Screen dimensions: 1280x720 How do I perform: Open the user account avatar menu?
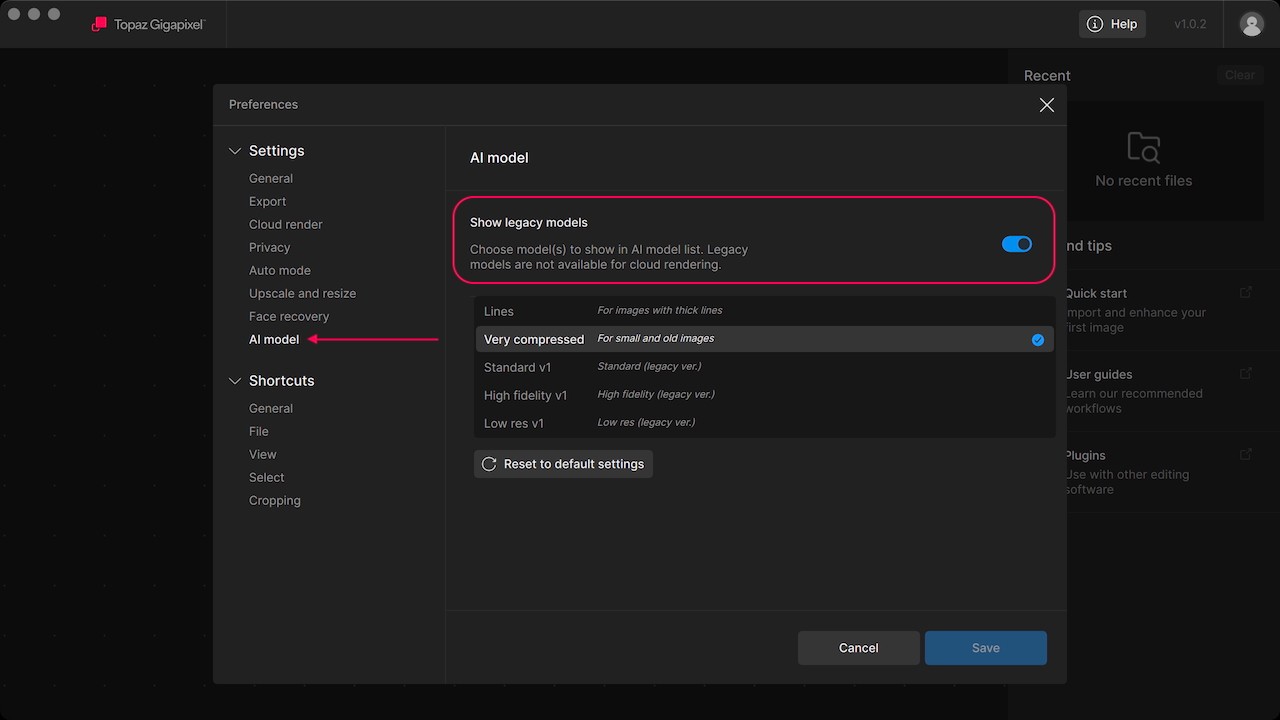tap(1252, 24)
